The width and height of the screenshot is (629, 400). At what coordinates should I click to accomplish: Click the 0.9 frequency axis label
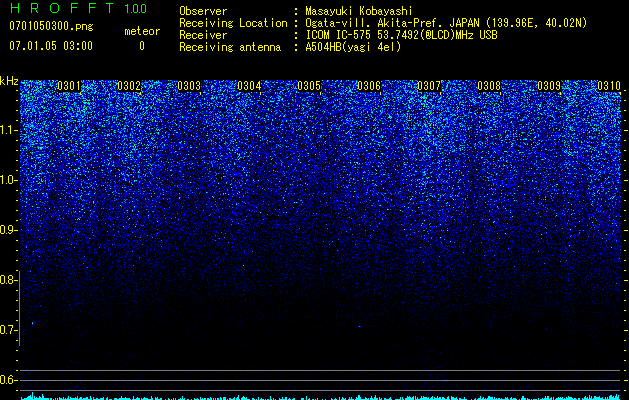[8, 230]
